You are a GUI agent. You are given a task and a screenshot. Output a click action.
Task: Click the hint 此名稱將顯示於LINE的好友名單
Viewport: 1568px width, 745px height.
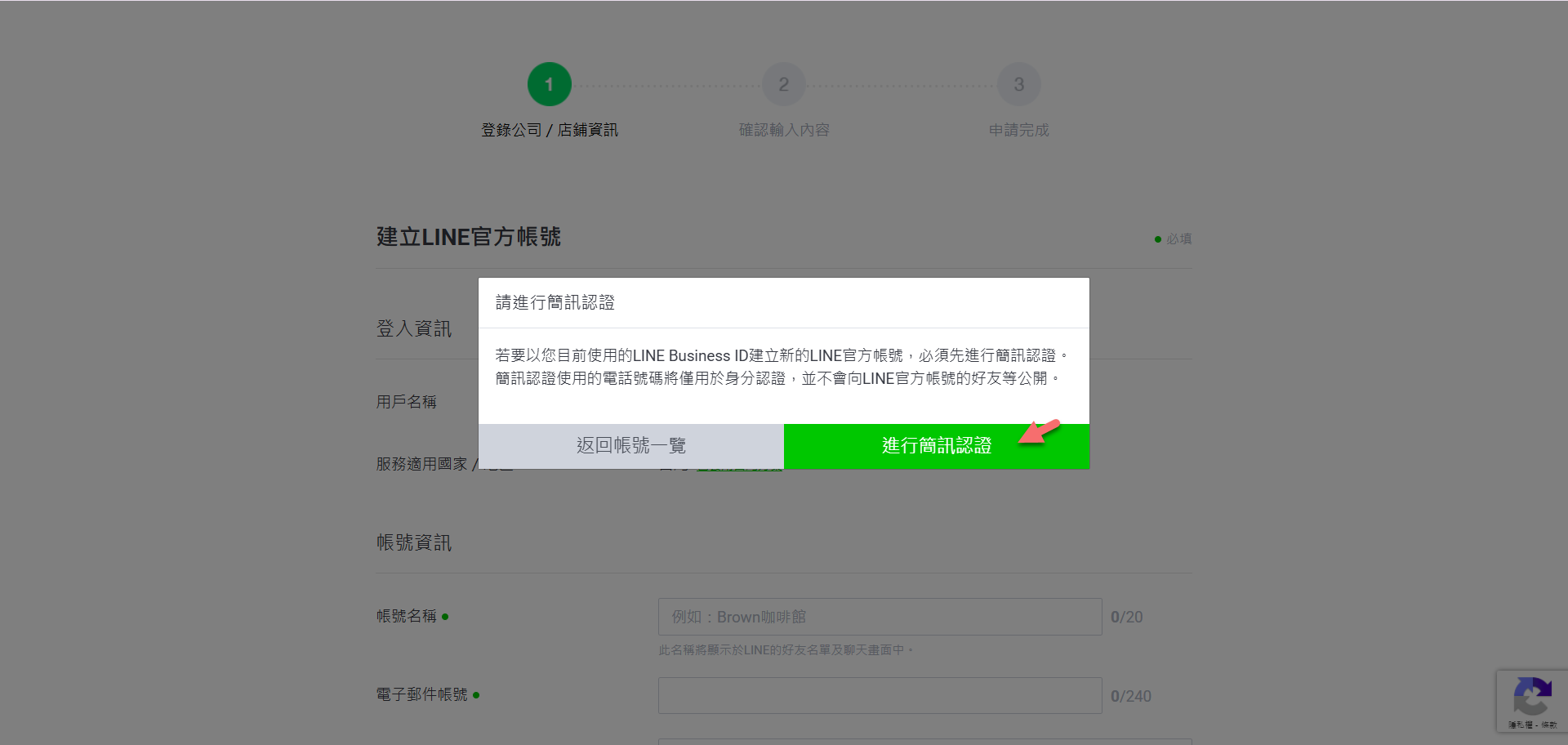pos(786,650)
